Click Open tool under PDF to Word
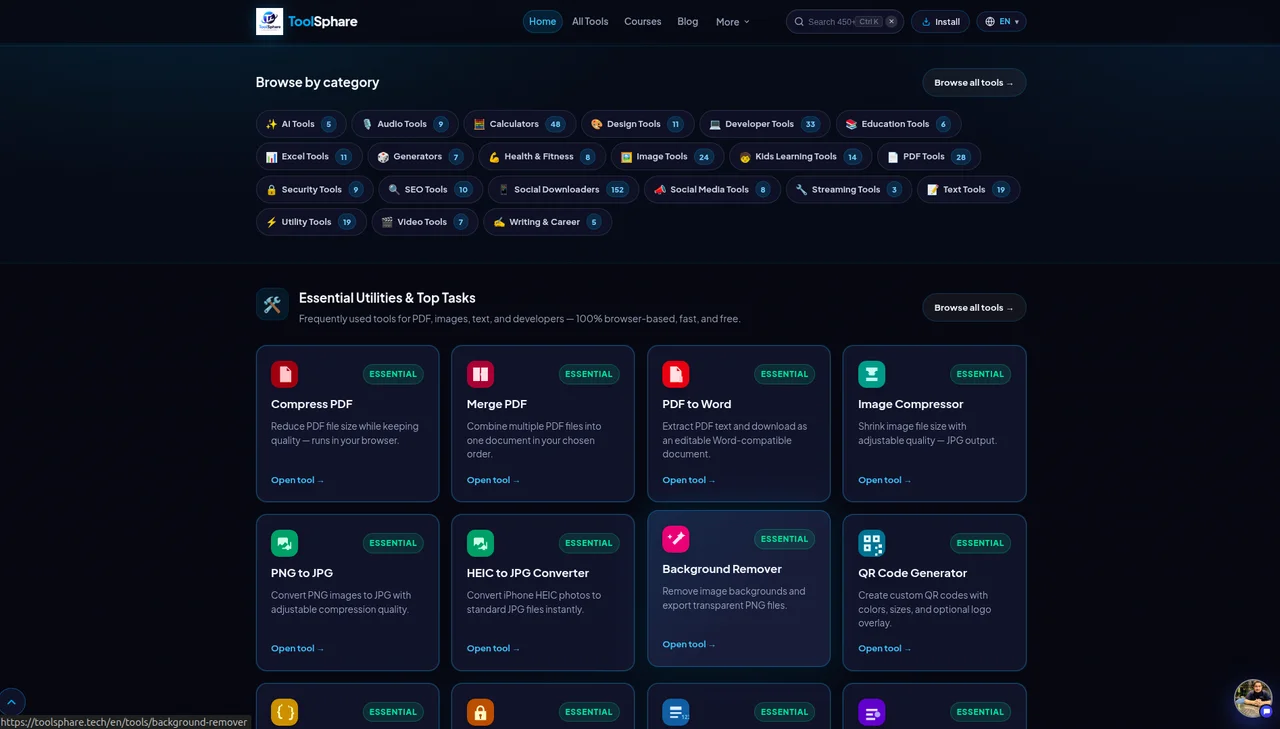Viewport: 1280px width, 729px height. coord(689,480)
